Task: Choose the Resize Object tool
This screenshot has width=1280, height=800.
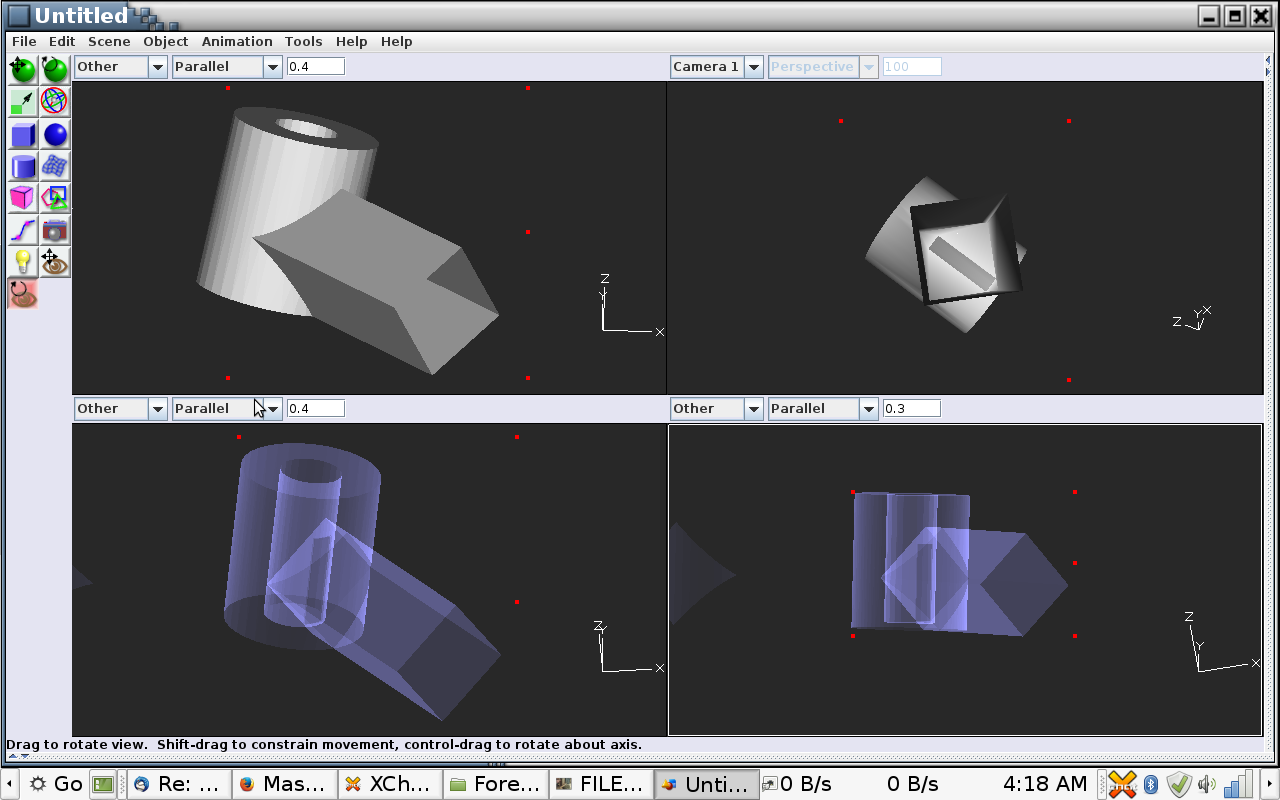Action: click(23, 101)
